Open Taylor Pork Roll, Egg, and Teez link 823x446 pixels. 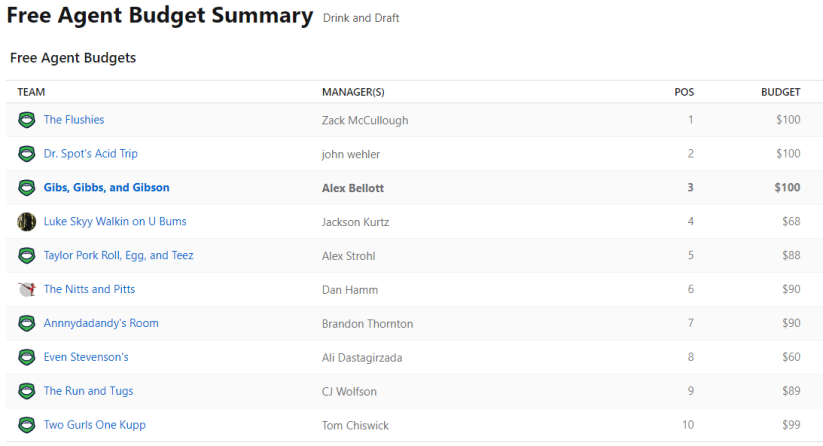point(119,256)
